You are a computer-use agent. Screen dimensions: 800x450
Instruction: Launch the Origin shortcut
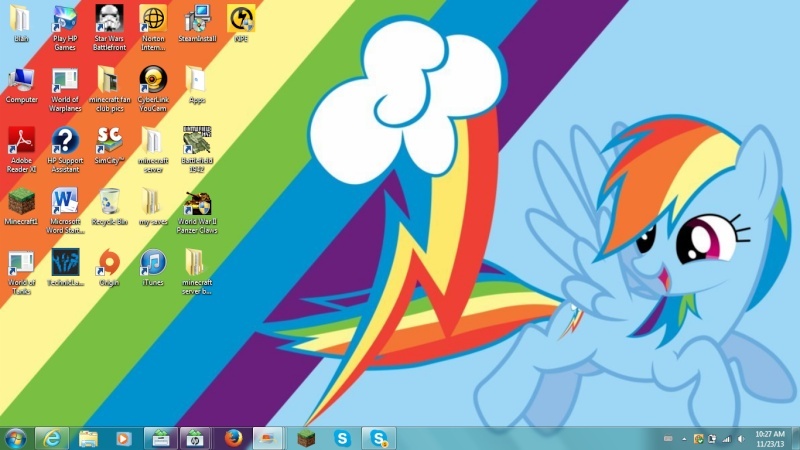click(109, 267)
